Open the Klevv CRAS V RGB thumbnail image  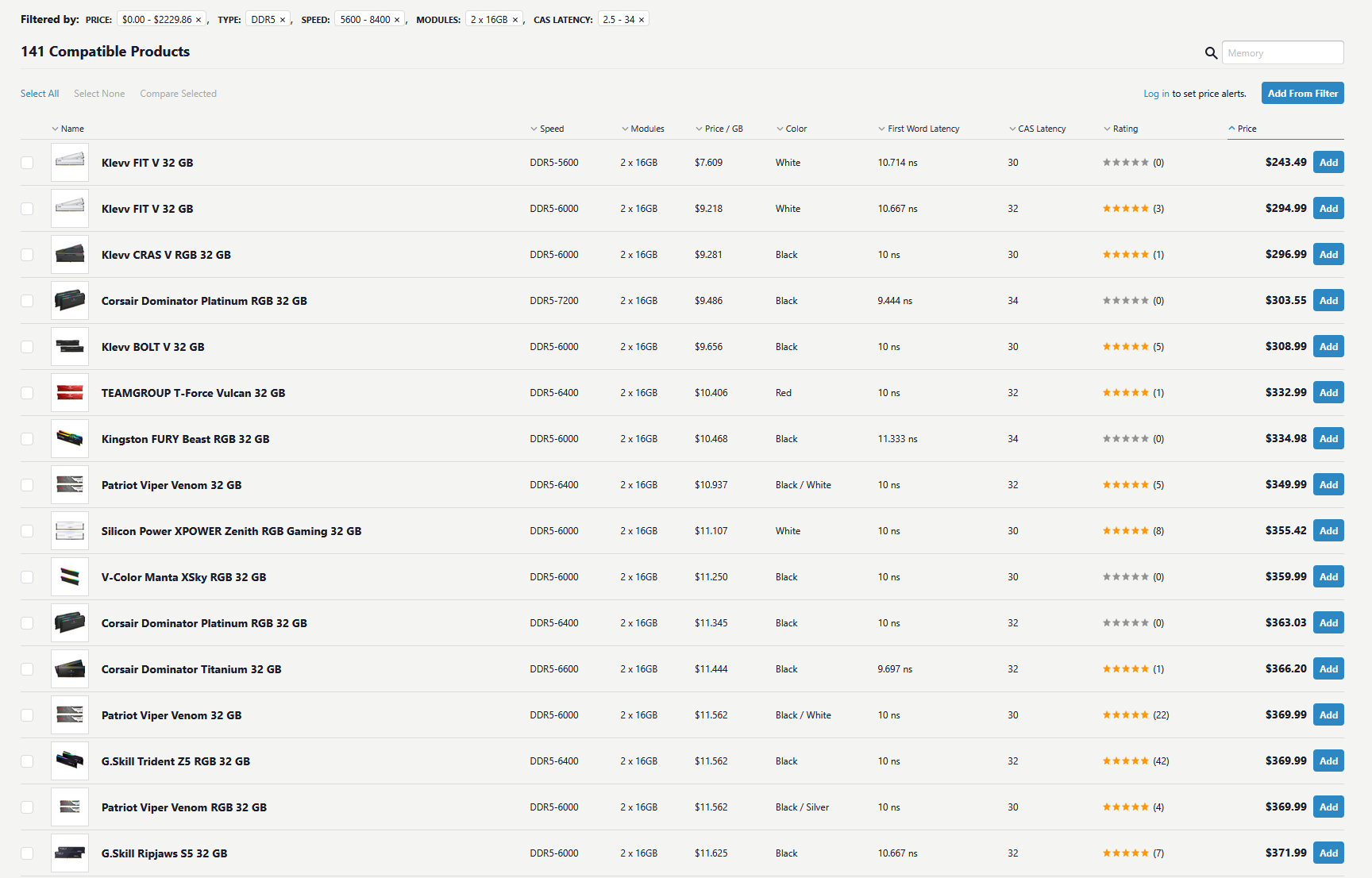tap(70, 255)
